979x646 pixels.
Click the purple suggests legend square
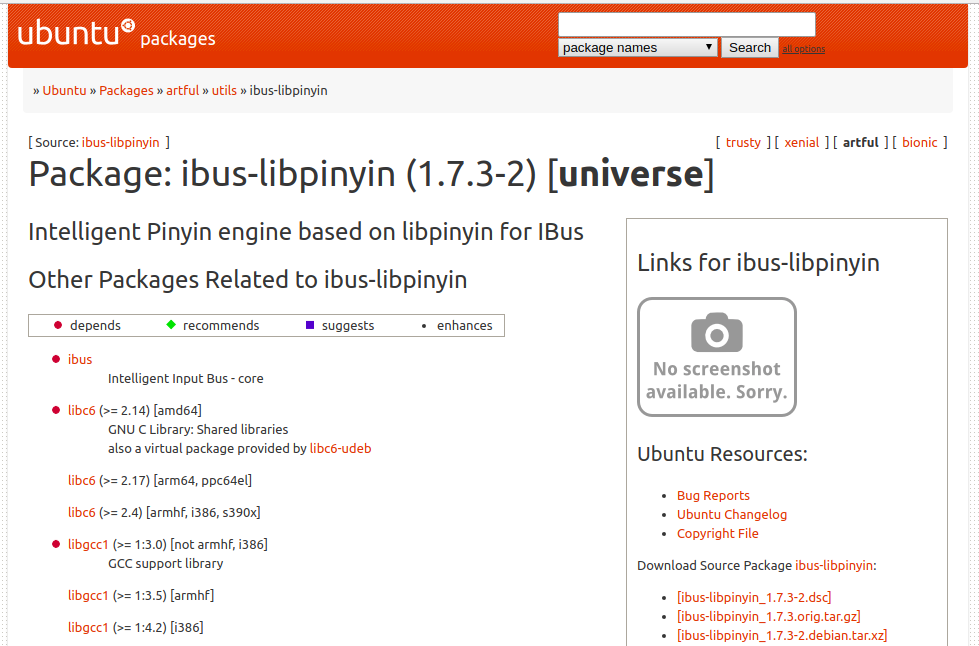[310, 325]
